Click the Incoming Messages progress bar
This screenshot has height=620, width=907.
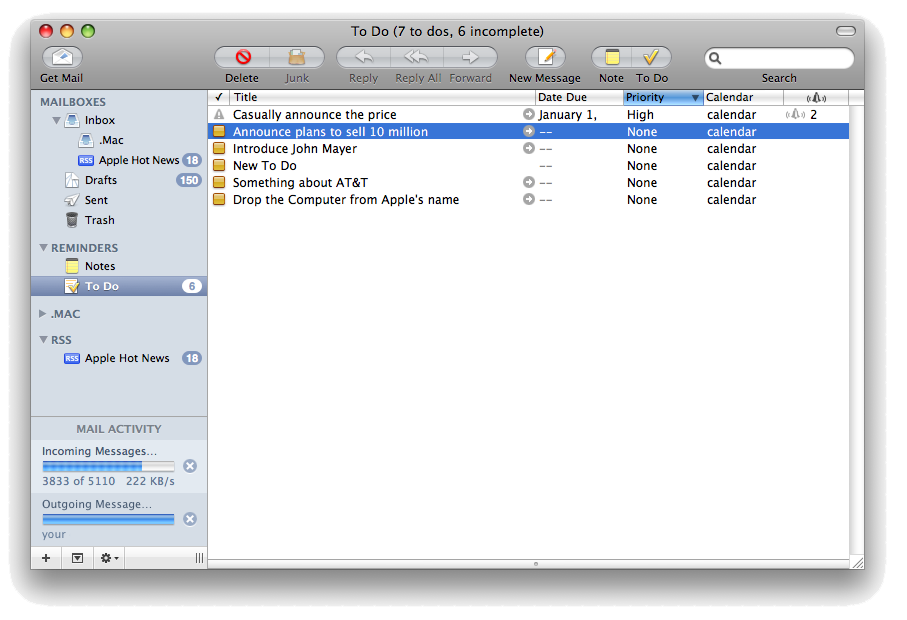pyautogui.click(x=108, y=466)
